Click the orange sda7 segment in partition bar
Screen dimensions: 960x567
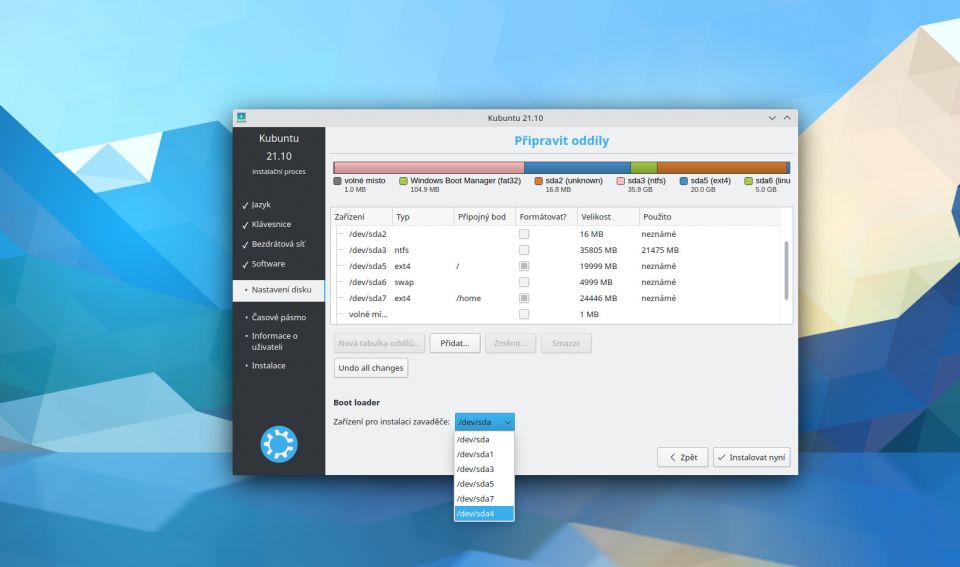coord(722,168)
